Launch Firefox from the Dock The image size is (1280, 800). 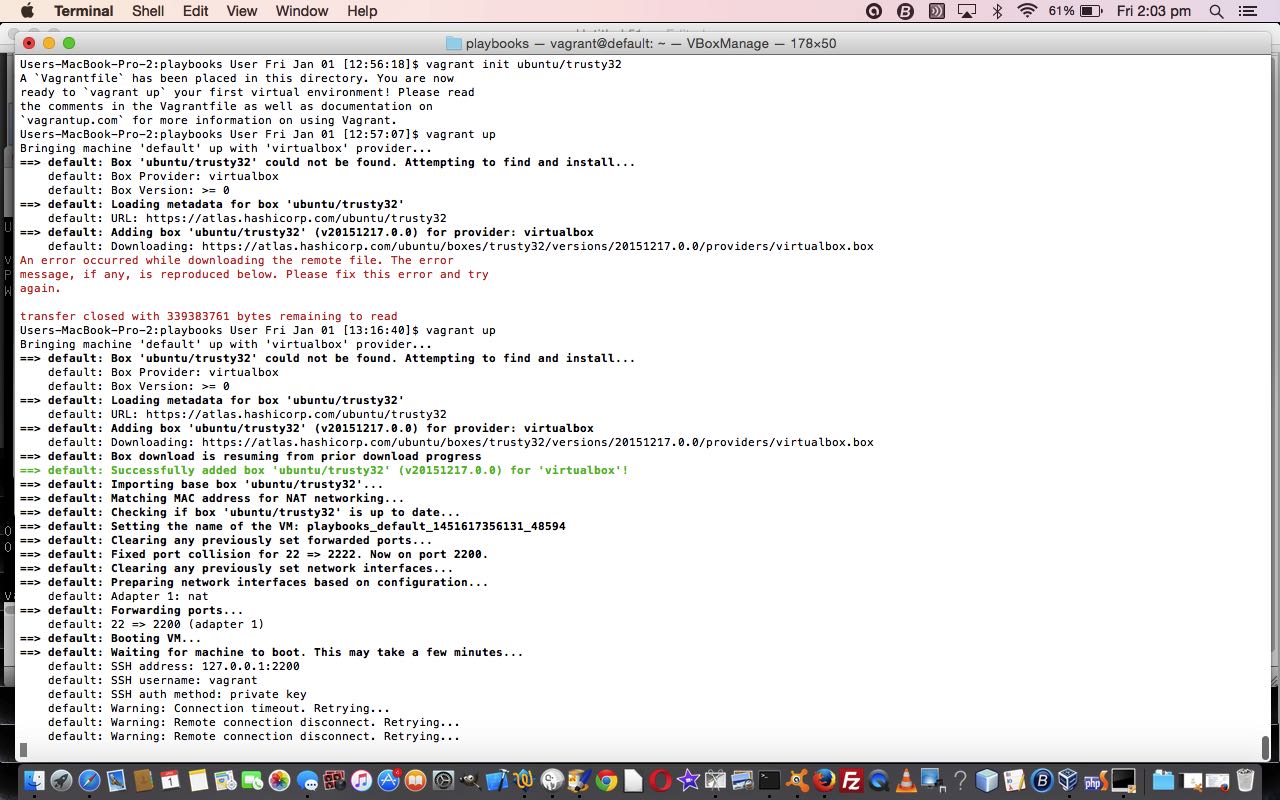pos(824,780)
